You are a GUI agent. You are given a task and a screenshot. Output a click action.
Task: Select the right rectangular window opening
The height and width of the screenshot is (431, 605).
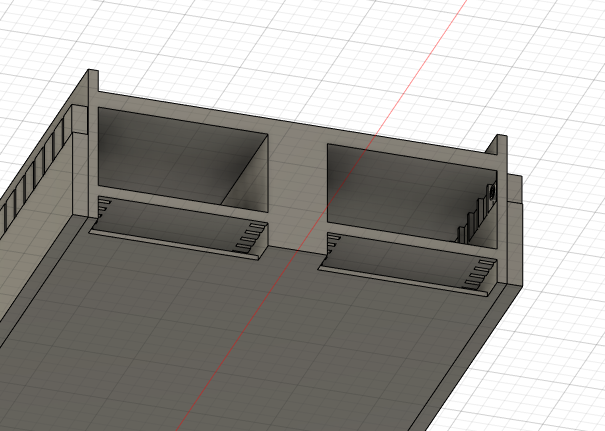(x=411, y=196)
